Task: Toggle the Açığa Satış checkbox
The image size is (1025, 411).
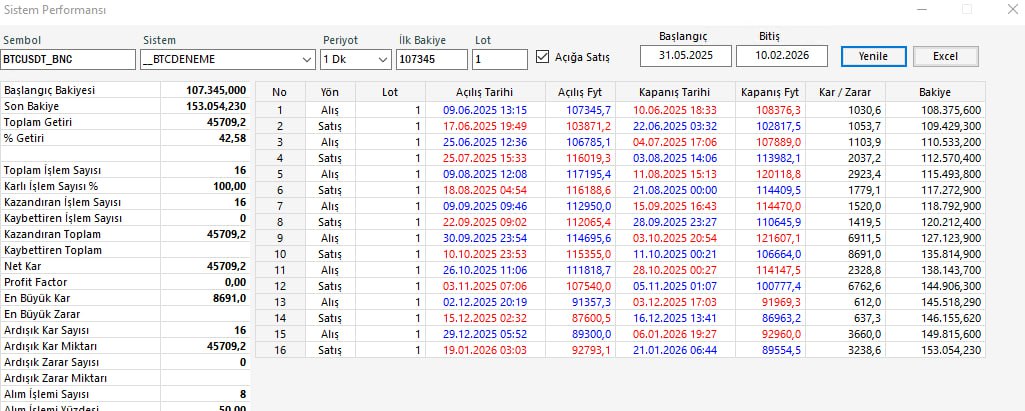Action: coord(542,57)
